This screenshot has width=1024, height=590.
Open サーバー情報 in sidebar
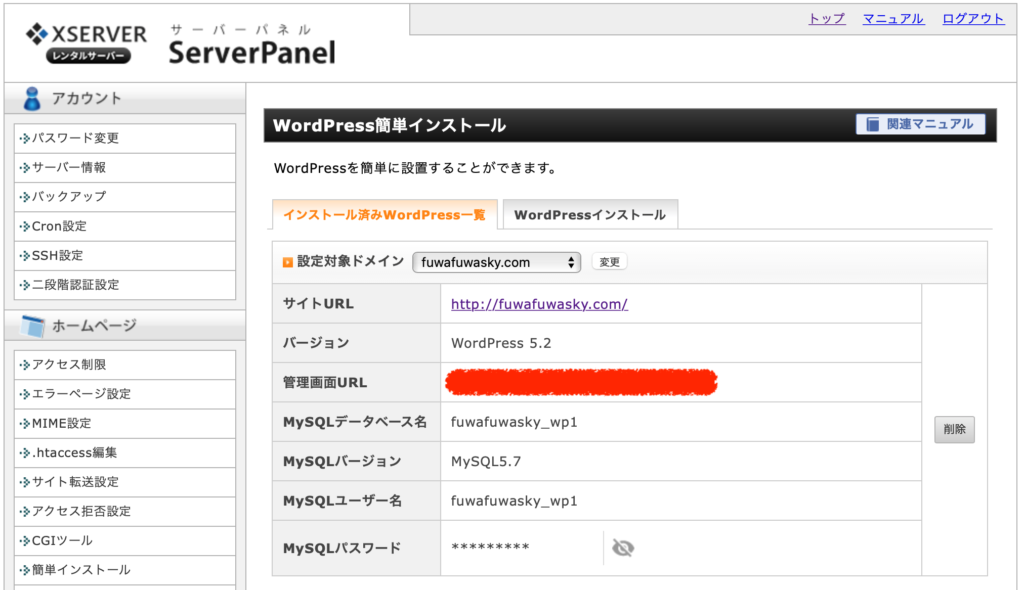[125, 168]
